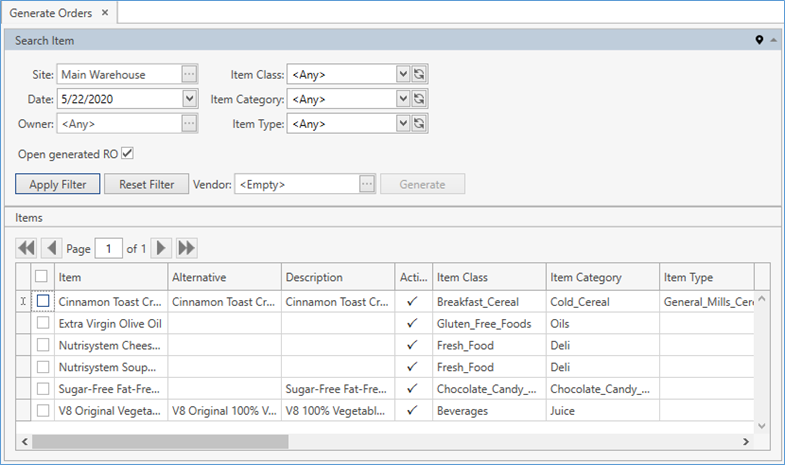785x465 pixels.
Task: Tick the select-all checkbox in grid header
Action: pyautogui.click(x=42, y=277)
